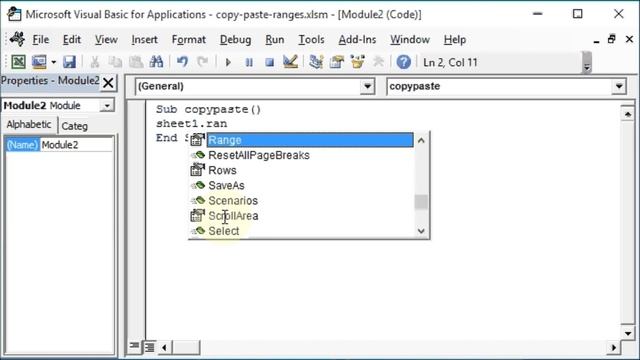Click code window horizontal scroll right arrow

click(613, 348)
